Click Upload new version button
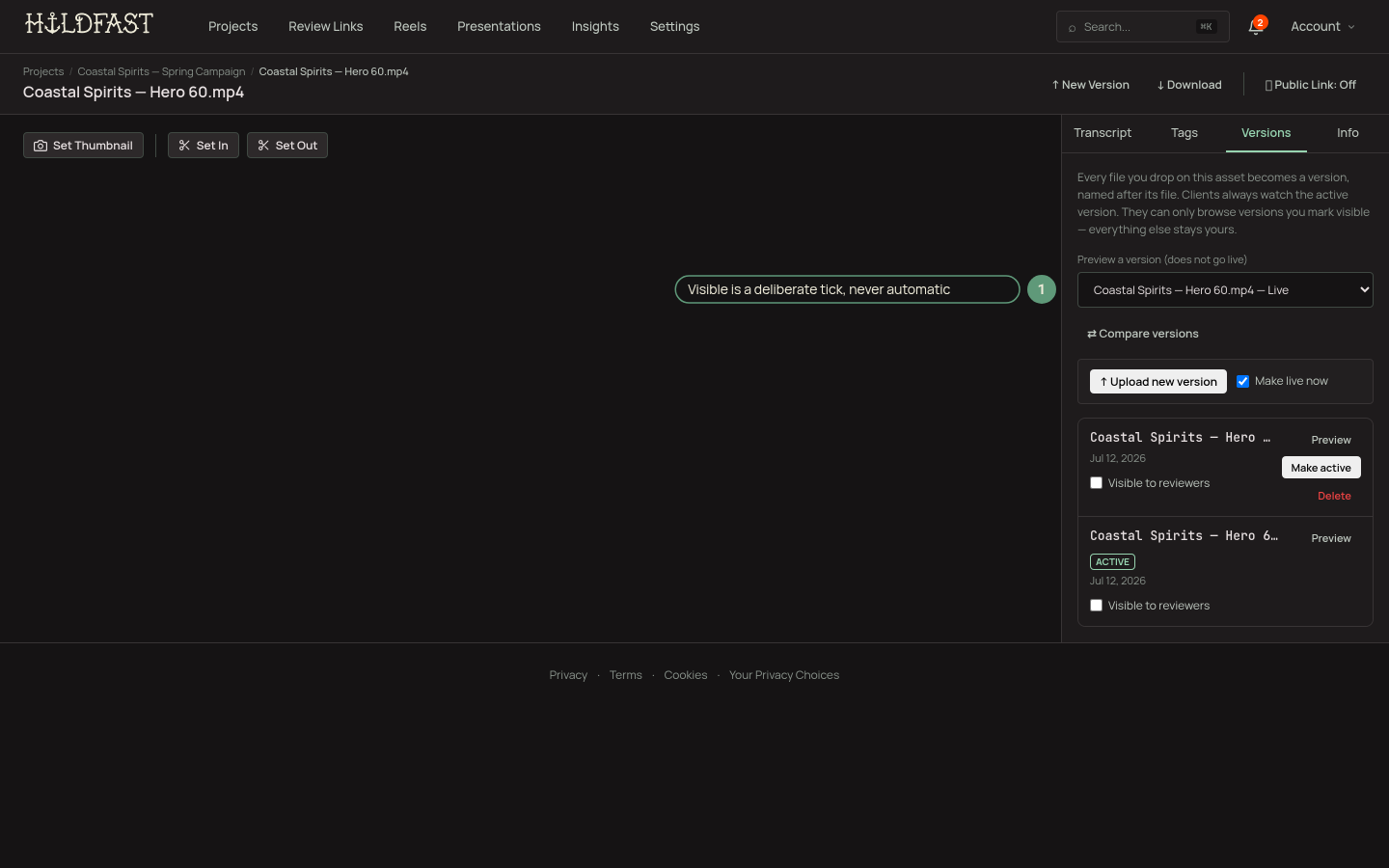The image size is (1389, 868). [x=1158, y=382]
